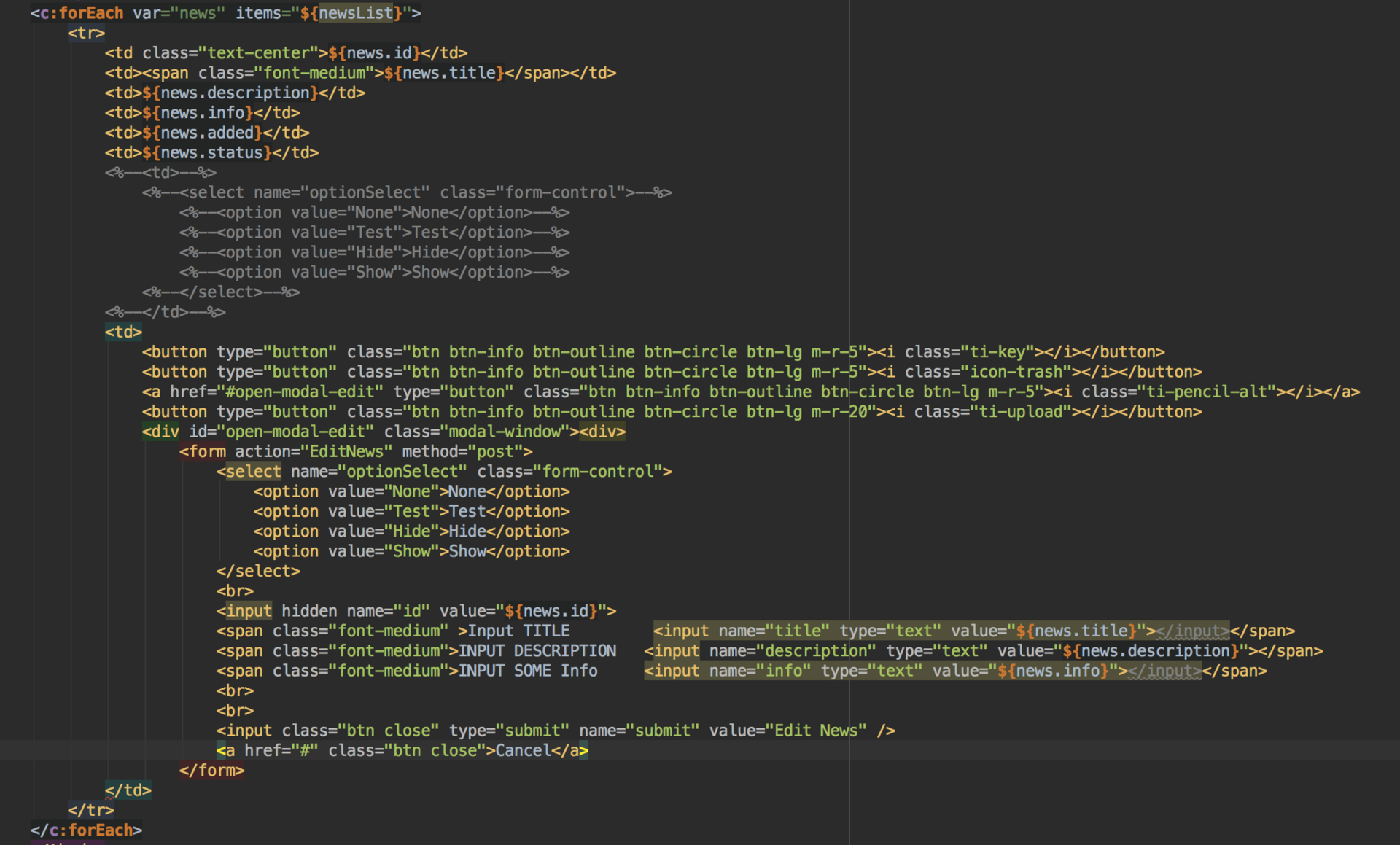This screenshot has width=1400, height=845.
Task: Click the Cancel anchor line
Action: point(402,751)
